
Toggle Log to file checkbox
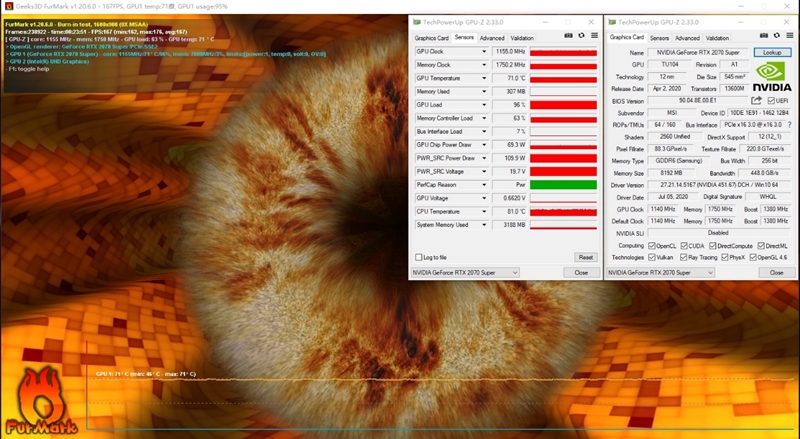tap(419, 257)
